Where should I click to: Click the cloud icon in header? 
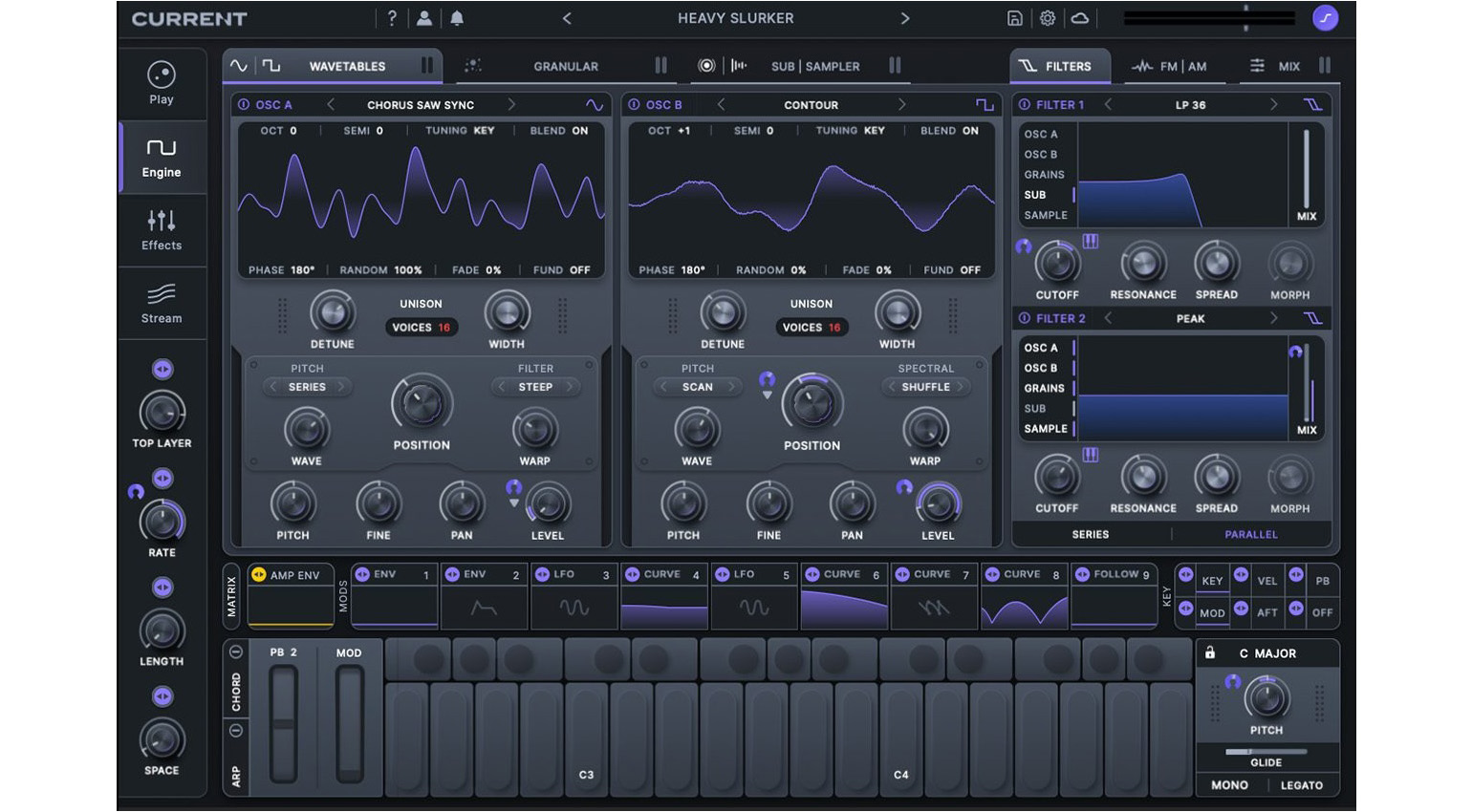[x=1080, y=18]
